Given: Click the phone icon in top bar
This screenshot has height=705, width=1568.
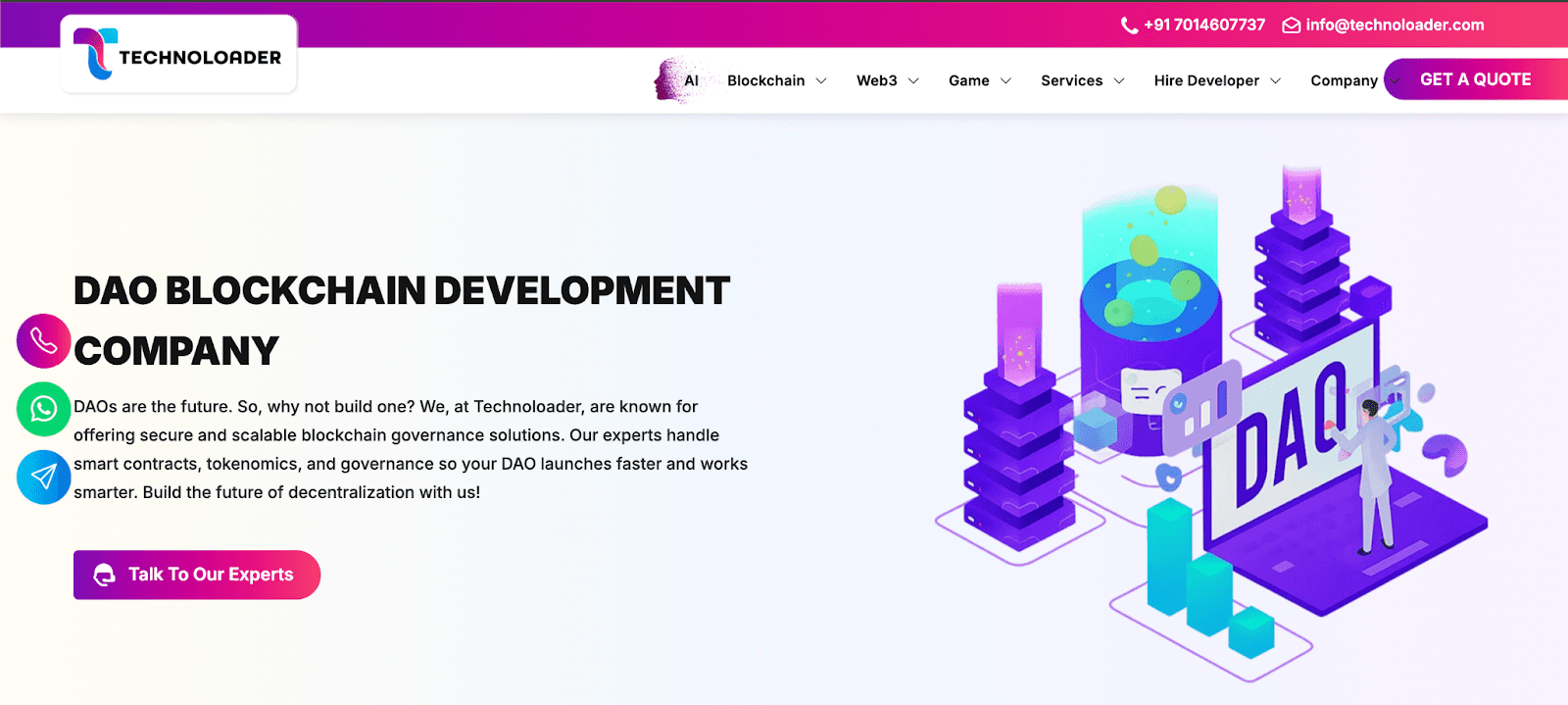Looking at the screenshot, I should tap(1129, 25).
